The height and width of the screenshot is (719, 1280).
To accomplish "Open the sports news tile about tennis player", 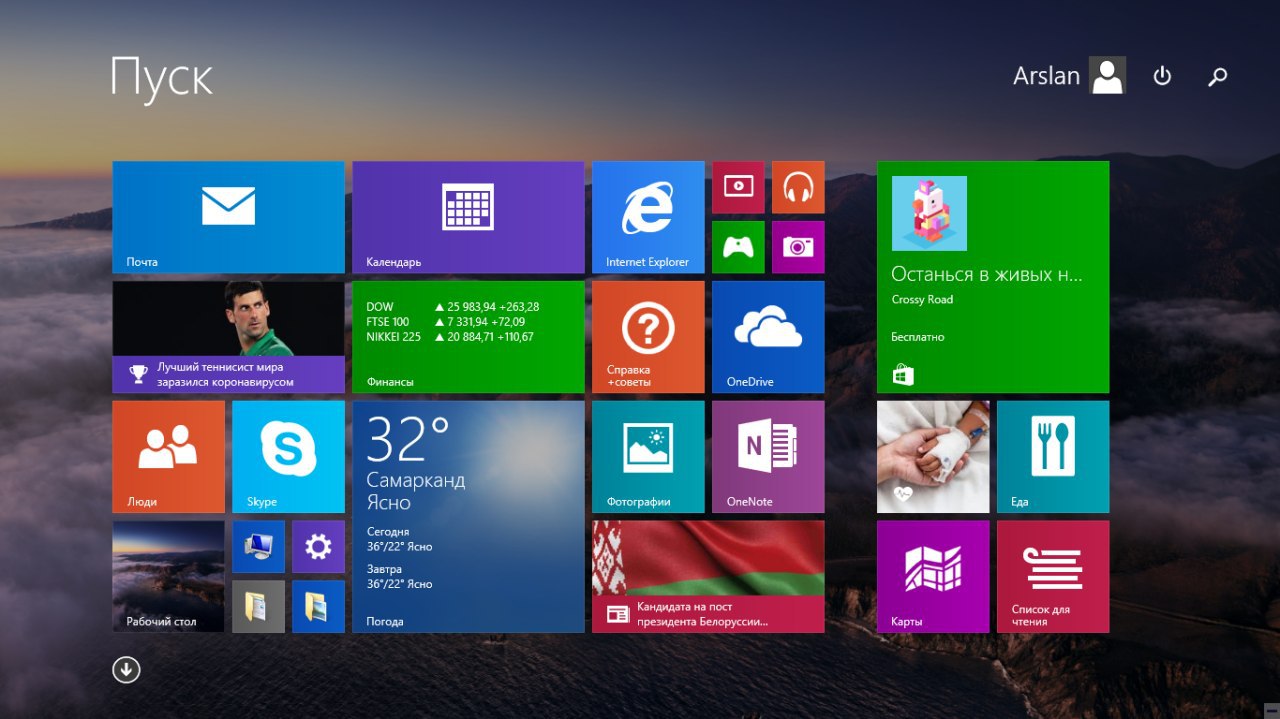I will pos(228,337).
